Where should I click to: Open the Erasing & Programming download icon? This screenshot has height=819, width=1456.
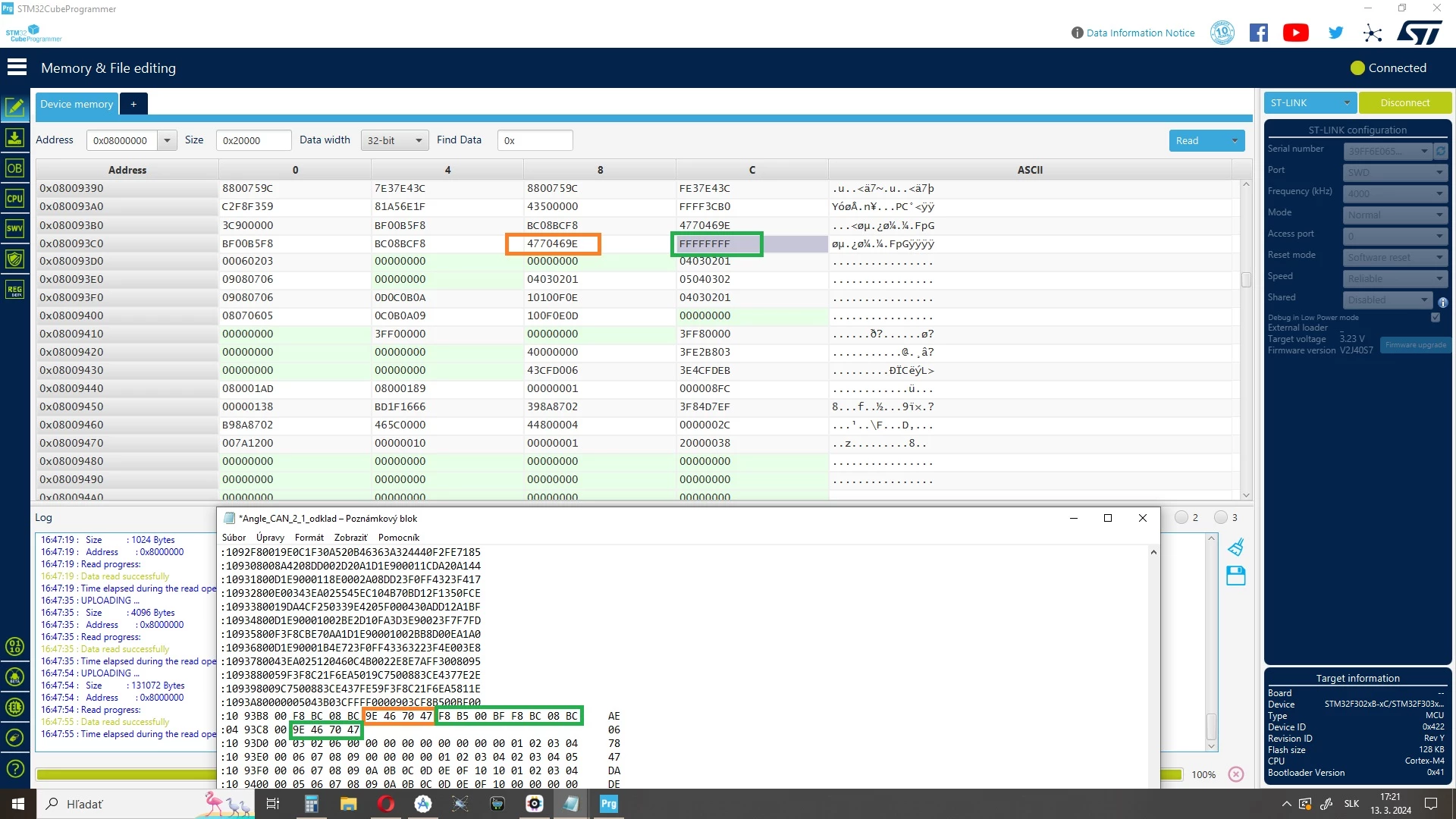pos(14,138)
